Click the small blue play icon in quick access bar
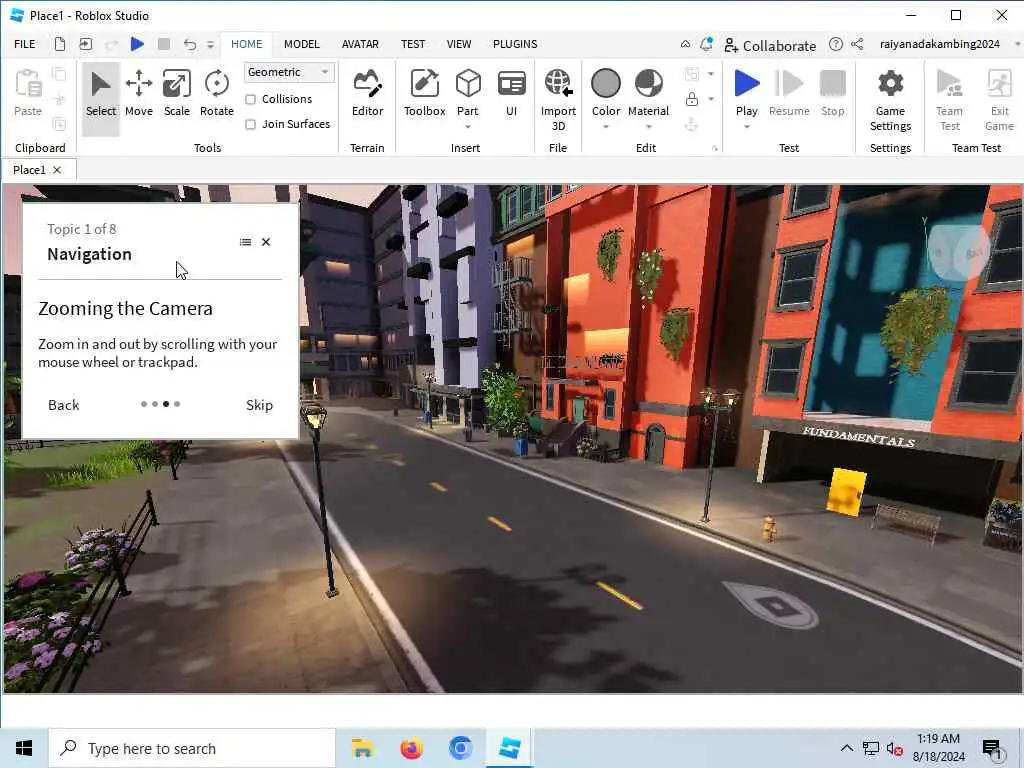This screenshot has width=1024, height=768. click(x=137, y=44)
